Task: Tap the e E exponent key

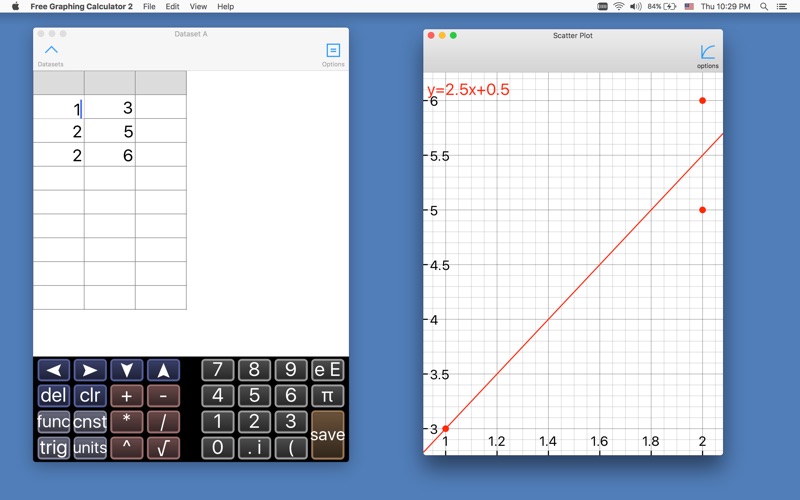Action: (328, 370)
